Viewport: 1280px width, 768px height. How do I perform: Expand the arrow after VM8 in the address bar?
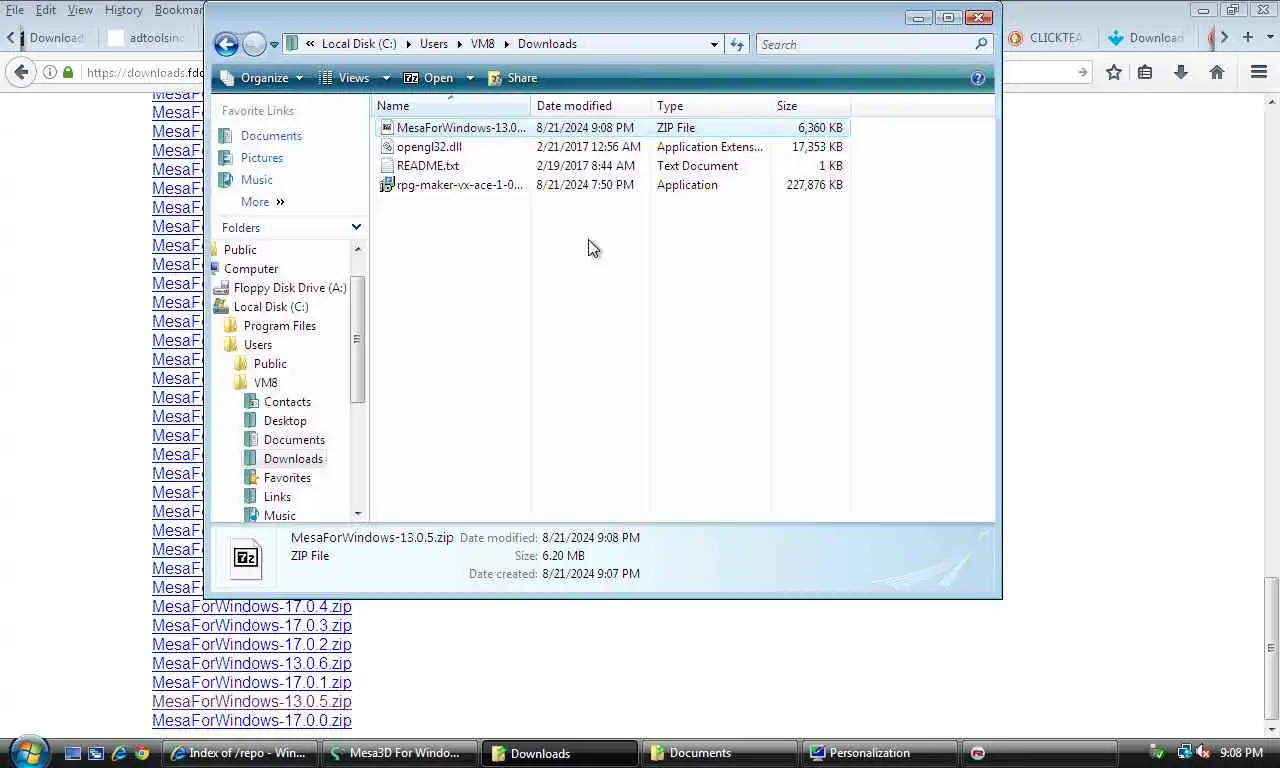[x=507, y=44]
